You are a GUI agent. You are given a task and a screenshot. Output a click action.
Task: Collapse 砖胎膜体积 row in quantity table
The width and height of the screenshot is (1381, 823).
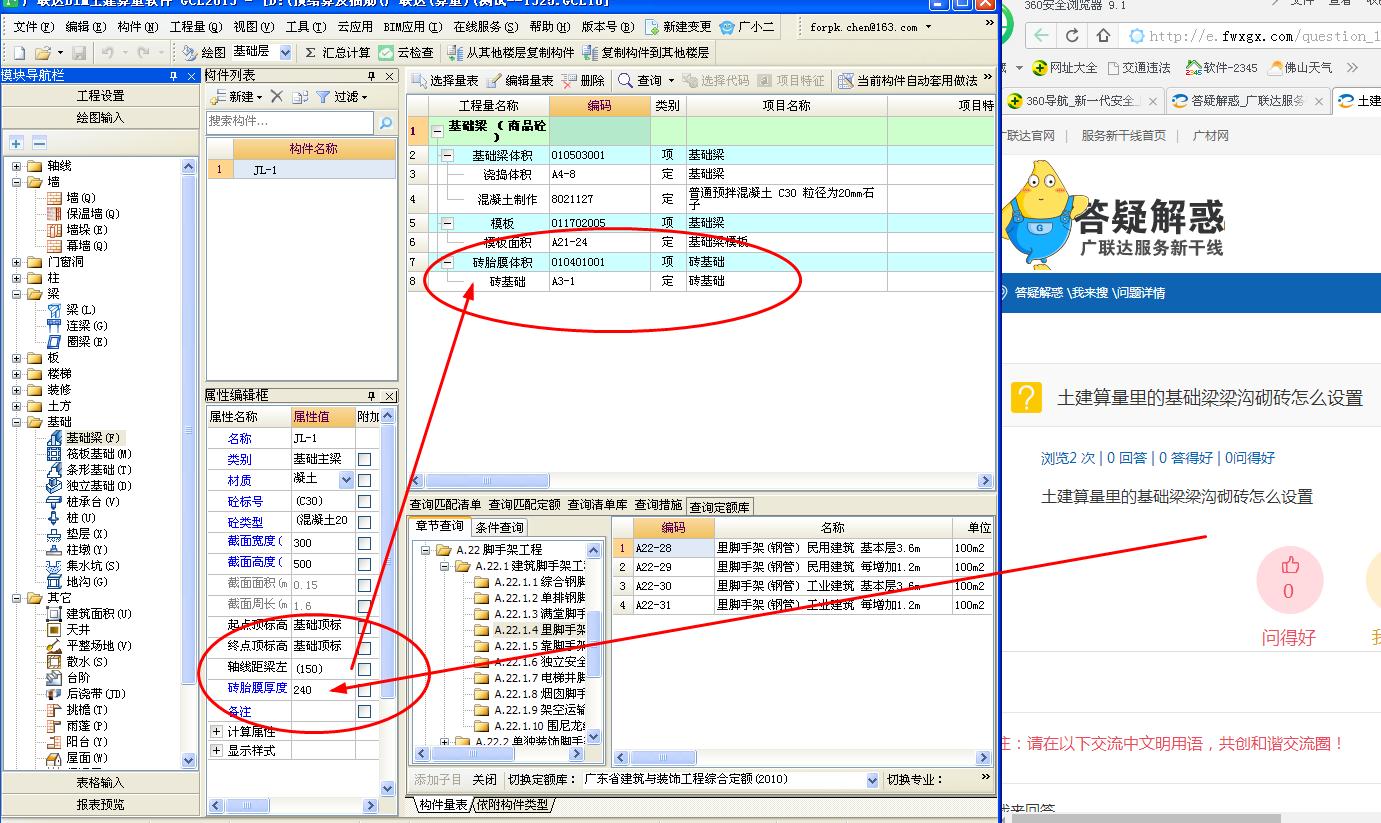(447, 262)
